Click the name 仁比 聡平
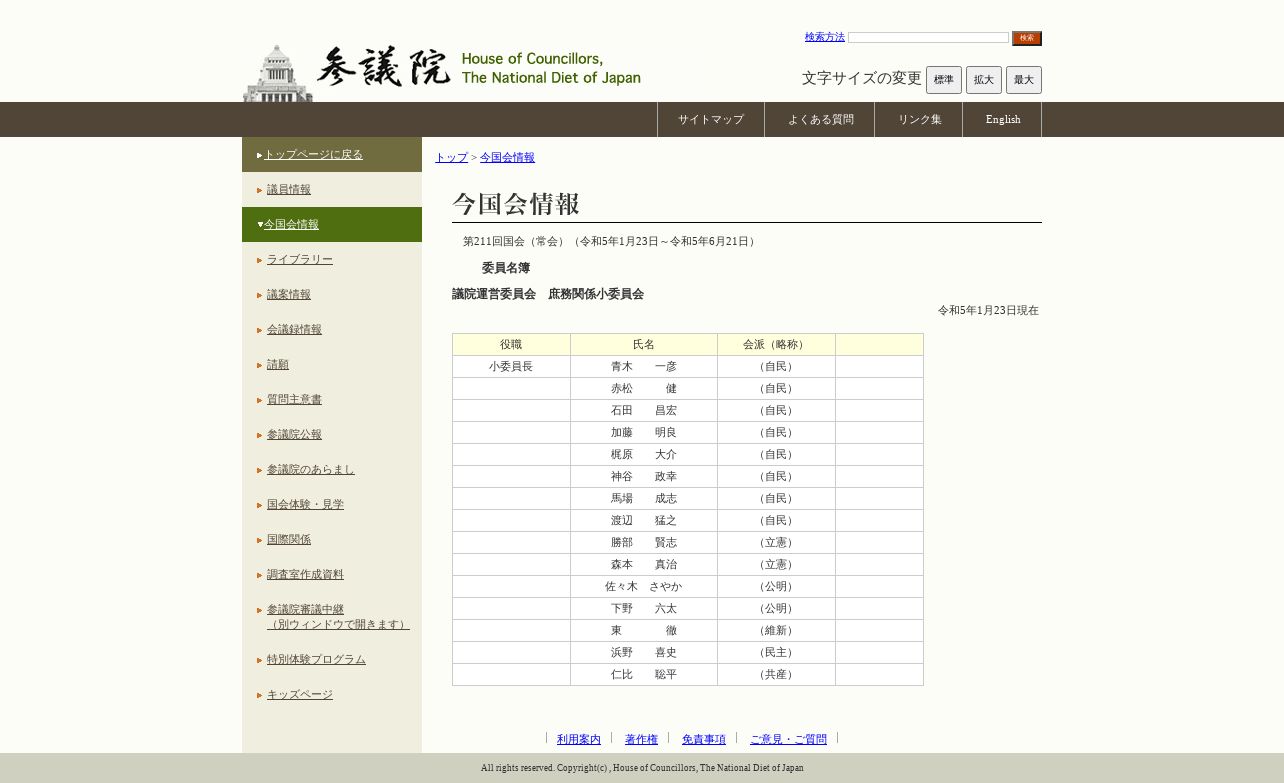The width and height of the screenshot is (1284, 783). click(644, 675)
